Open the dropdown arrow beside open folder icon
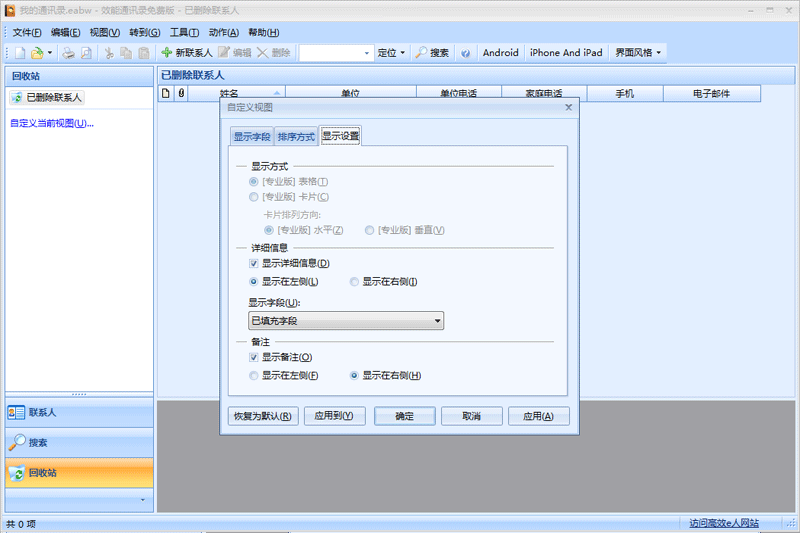This screenshot has height=533, width=800. point(50,53)
